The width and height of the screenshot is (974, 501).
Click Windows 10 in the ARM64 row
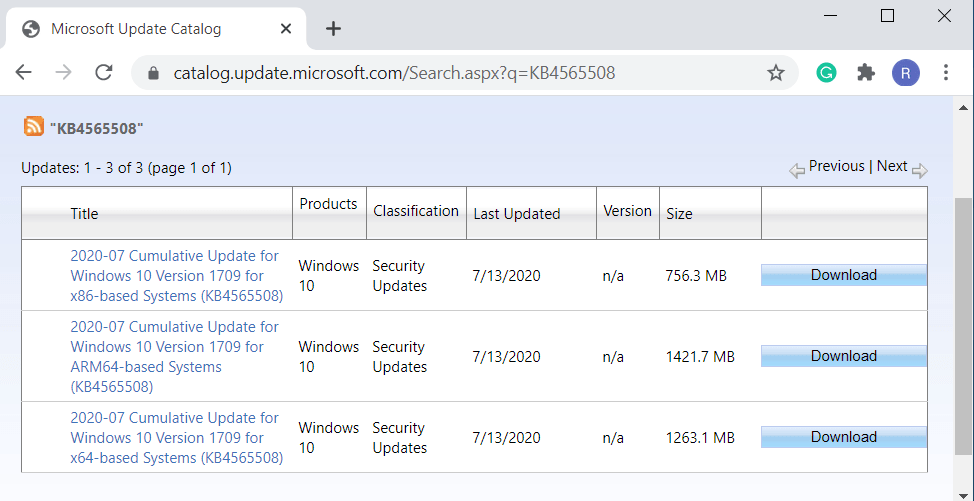coord(329,357)
